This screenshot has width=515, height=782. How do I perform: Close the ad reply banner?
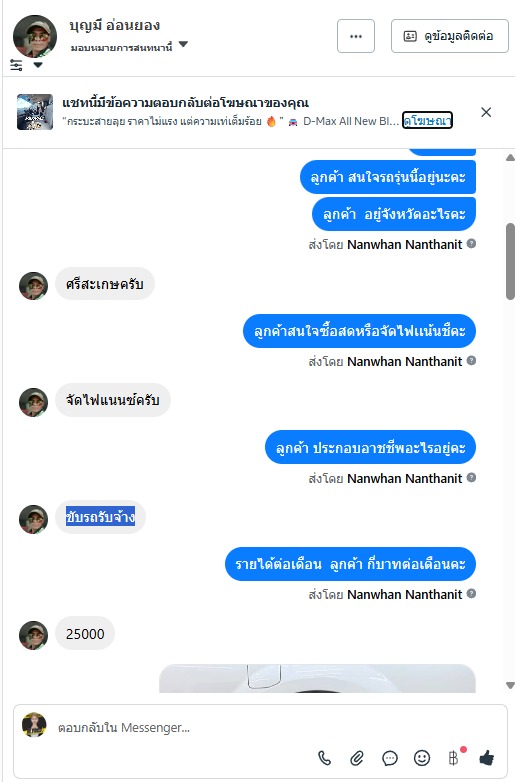tap(486, 112)
